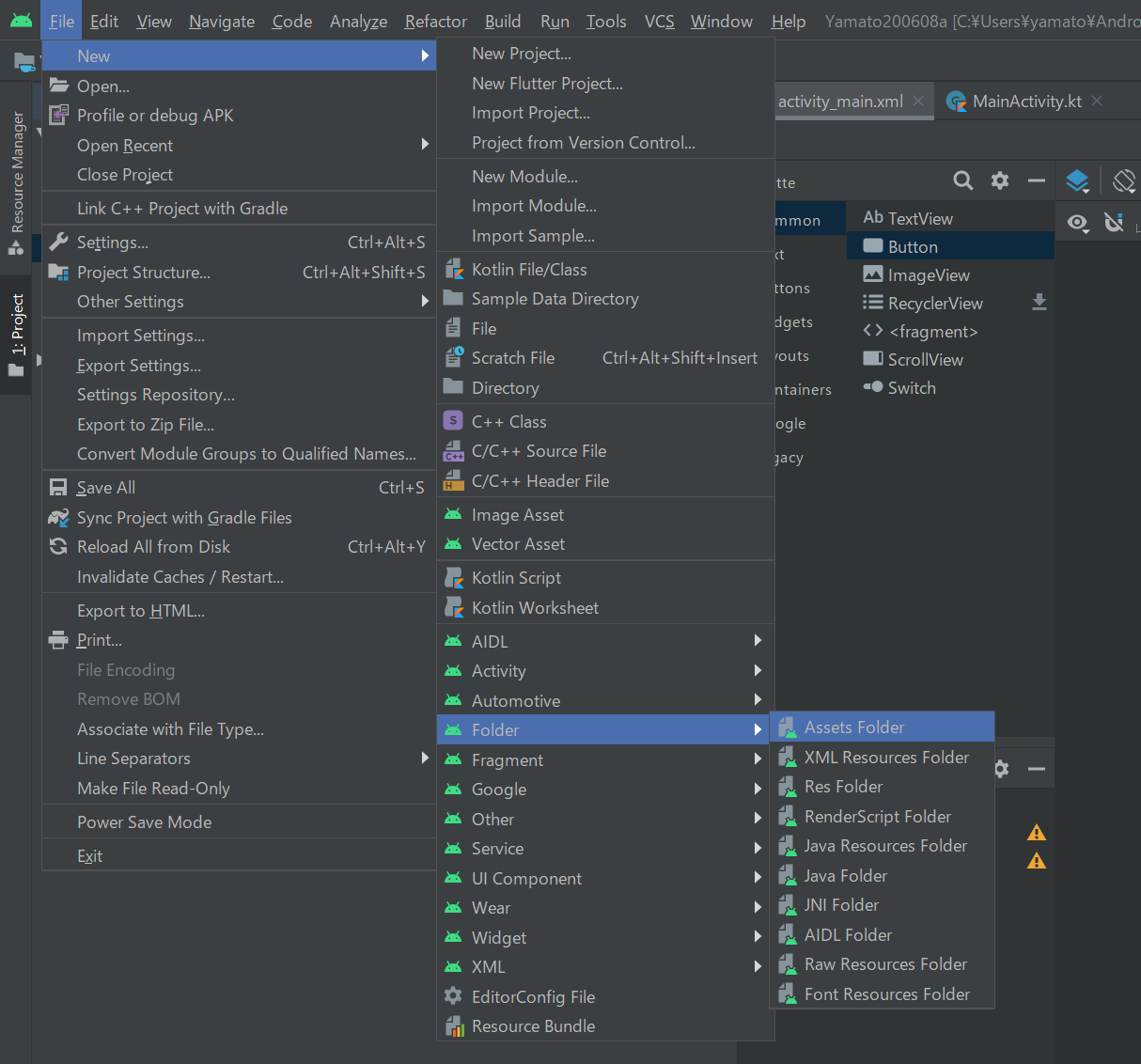Click the Kotlin Worksheet icon
Viewport: 1141px width, 1064px height.
pyautogui.click(x=454, y=607)
